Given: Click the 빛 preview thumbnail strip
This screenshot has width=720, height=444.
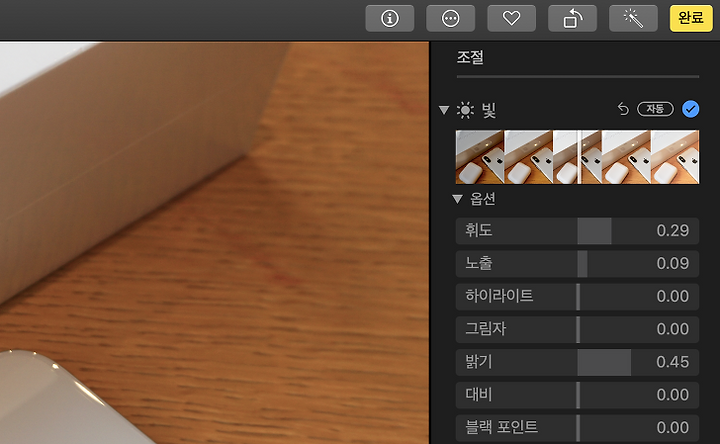Looking at the screenshot, I should [577, 157].
